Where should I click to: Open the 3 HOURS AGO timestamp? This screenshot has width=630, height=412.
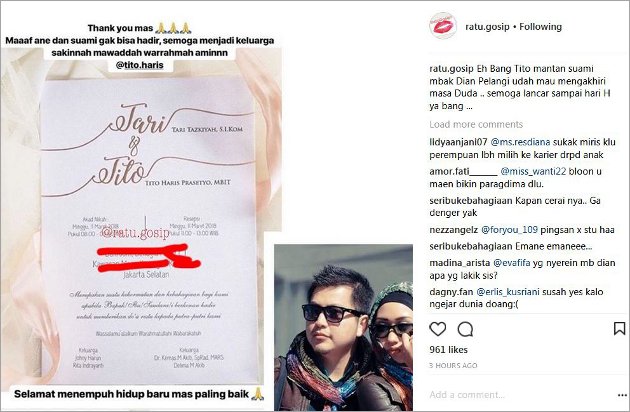[x=453, y=365]
